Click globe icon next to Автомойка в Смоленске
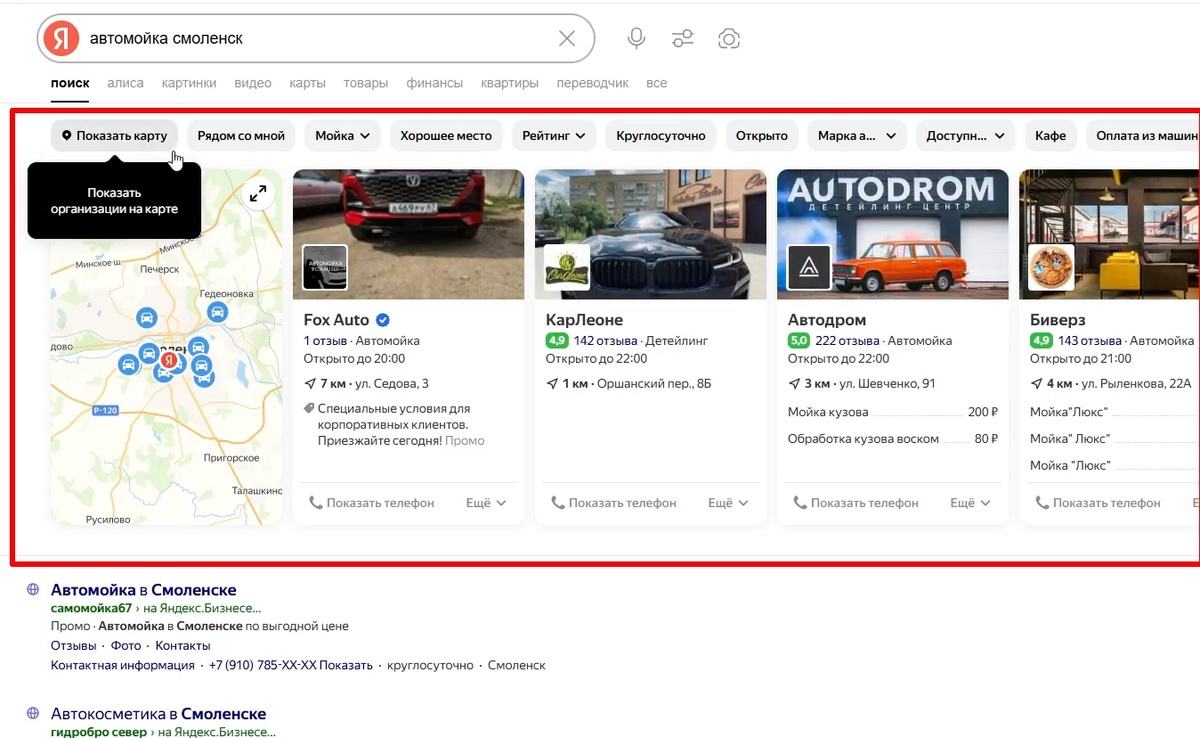This screenshot has height=738, width=1200. (33, 590)
